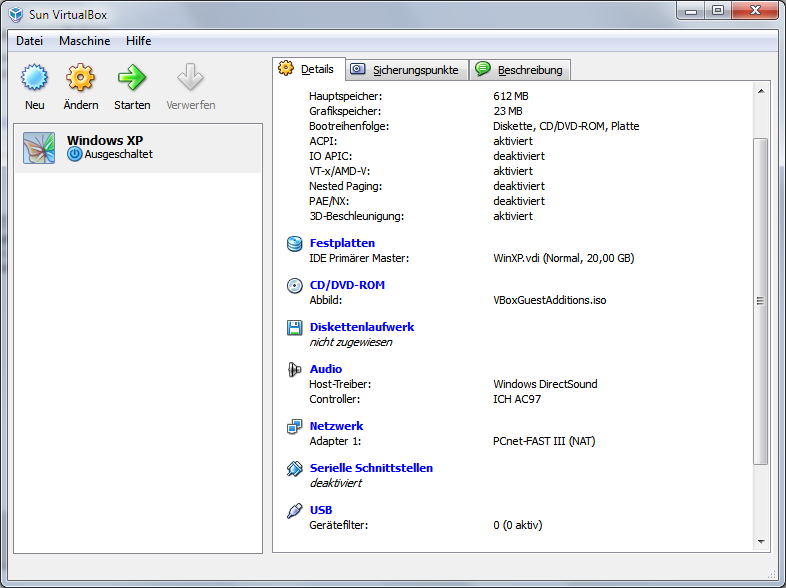Click the Netzwerk network icon
The width and height of the screenshot is (786, 588).
[294, 427]
